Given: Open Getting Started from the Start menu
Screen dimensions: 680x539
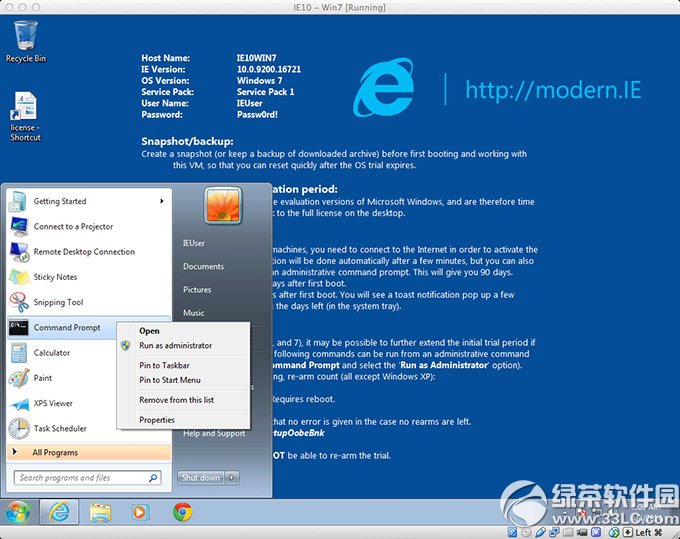Looking at the screenshot, I should tap(89, 201).
